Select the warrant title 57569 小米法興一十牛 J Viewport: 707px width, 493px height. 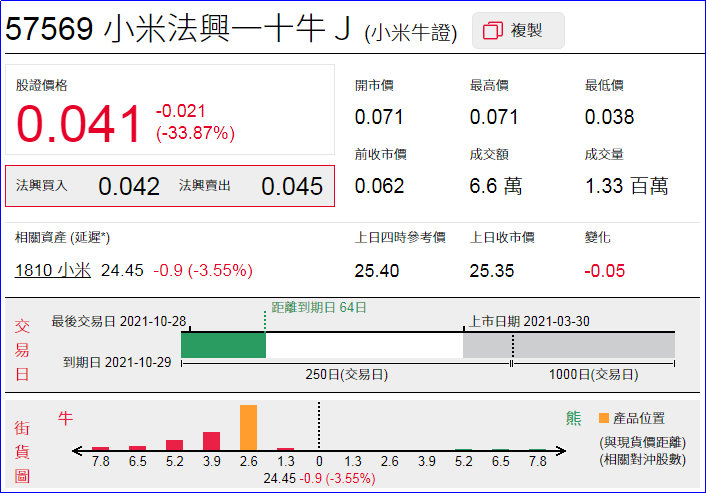click(x=178, y=29)
